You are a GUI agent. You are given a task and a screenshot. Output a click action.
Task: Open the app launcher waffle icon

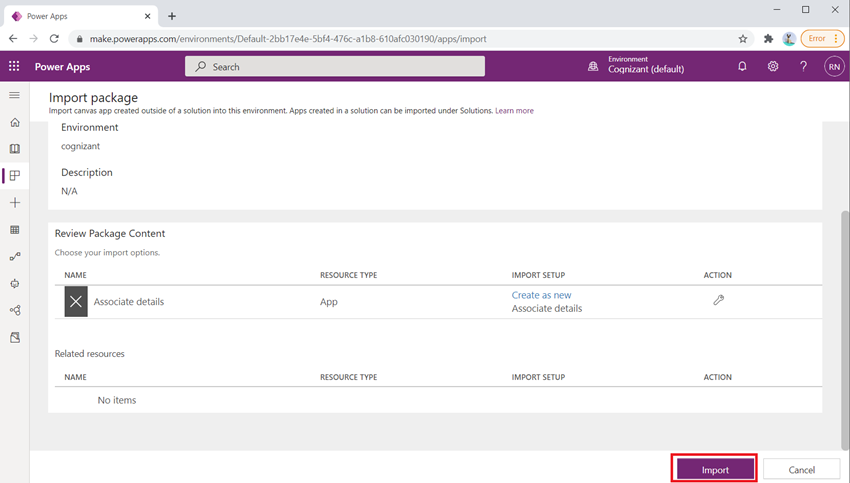click(x=14, y=66)
